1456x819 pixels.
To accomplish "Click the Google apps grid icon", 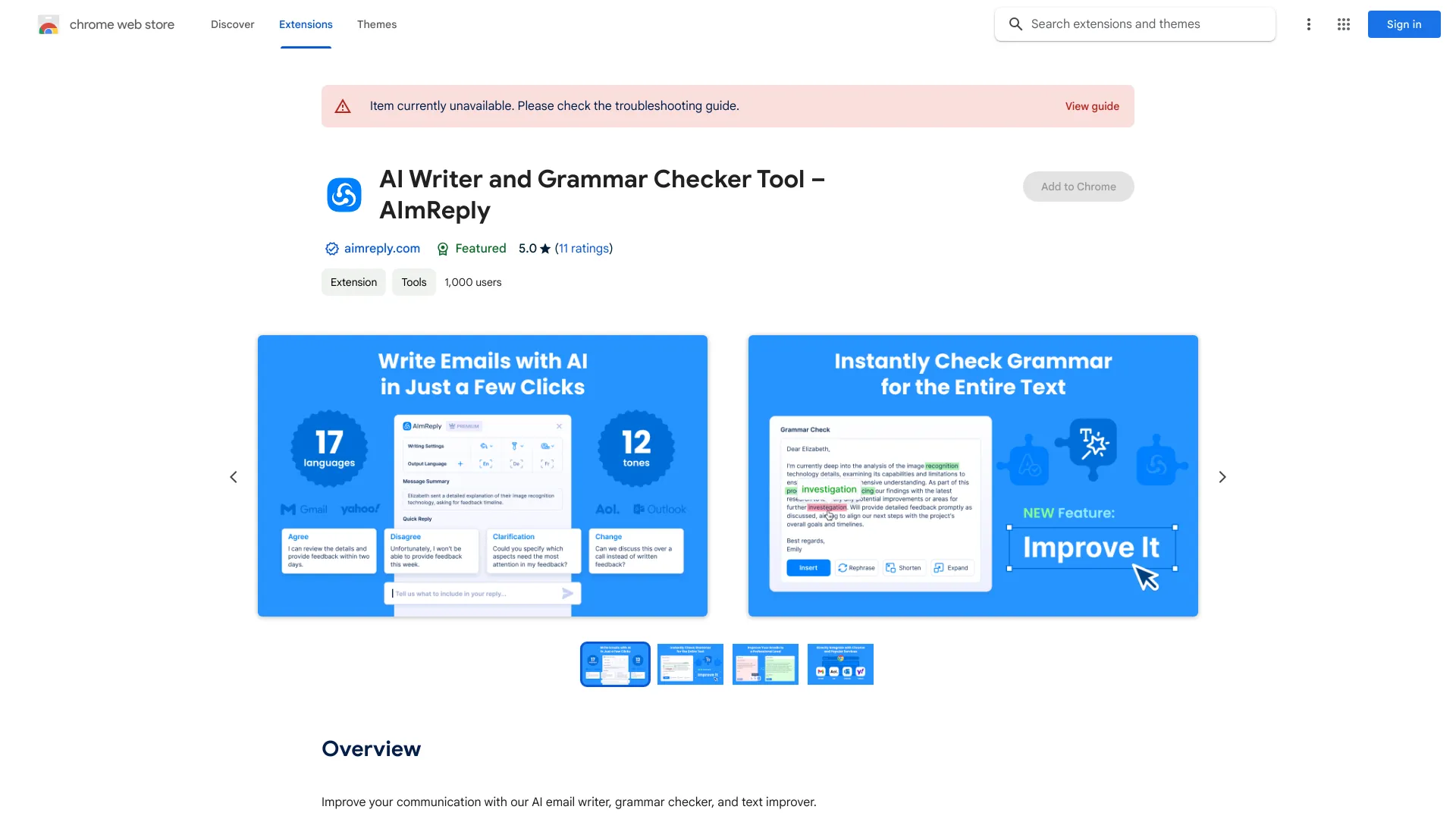I will pos(1344,23).
